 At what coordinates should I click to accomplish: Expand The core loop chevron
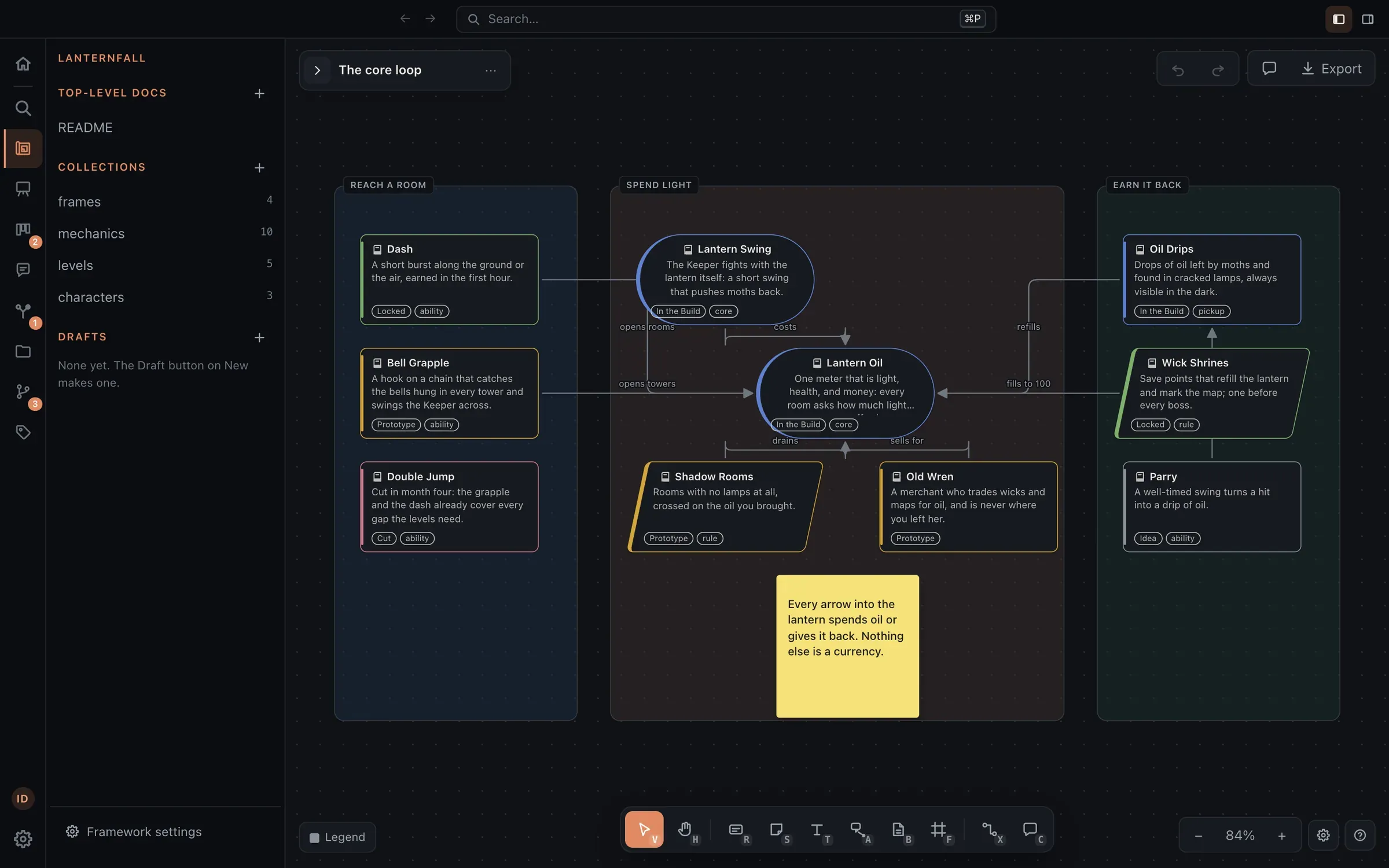pyautogui.click(x=317, y=70)
